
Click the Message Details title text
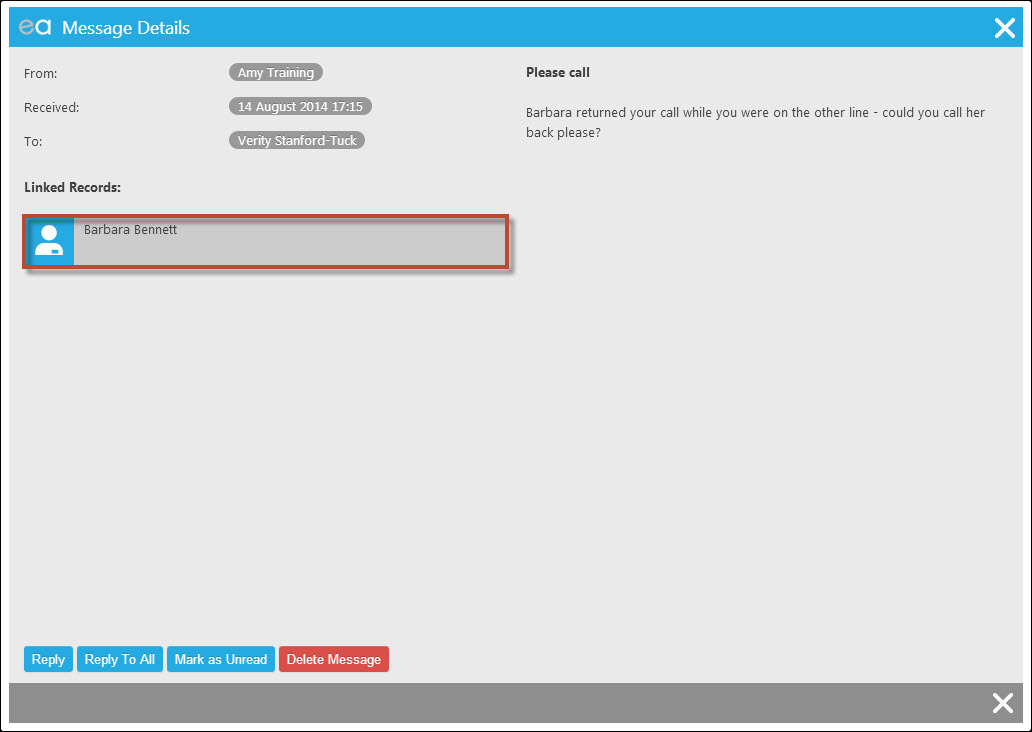[126, 28]
